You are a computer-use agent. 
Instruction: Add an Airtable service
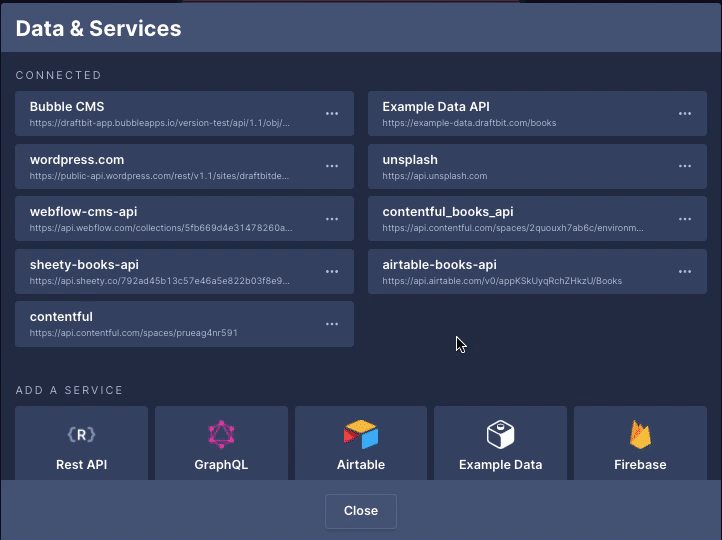pyautogui.click(x=361, y=443)
